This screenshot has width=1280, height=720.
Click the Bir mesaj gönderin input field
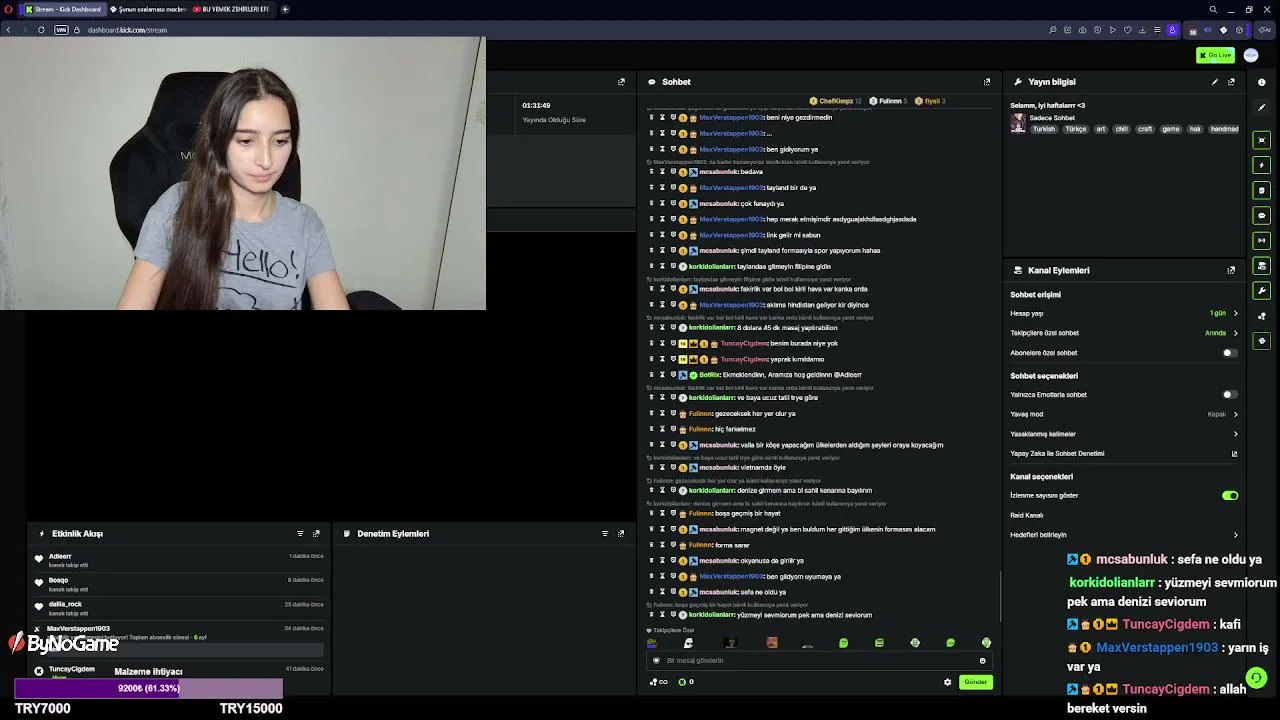click(818, 661)
